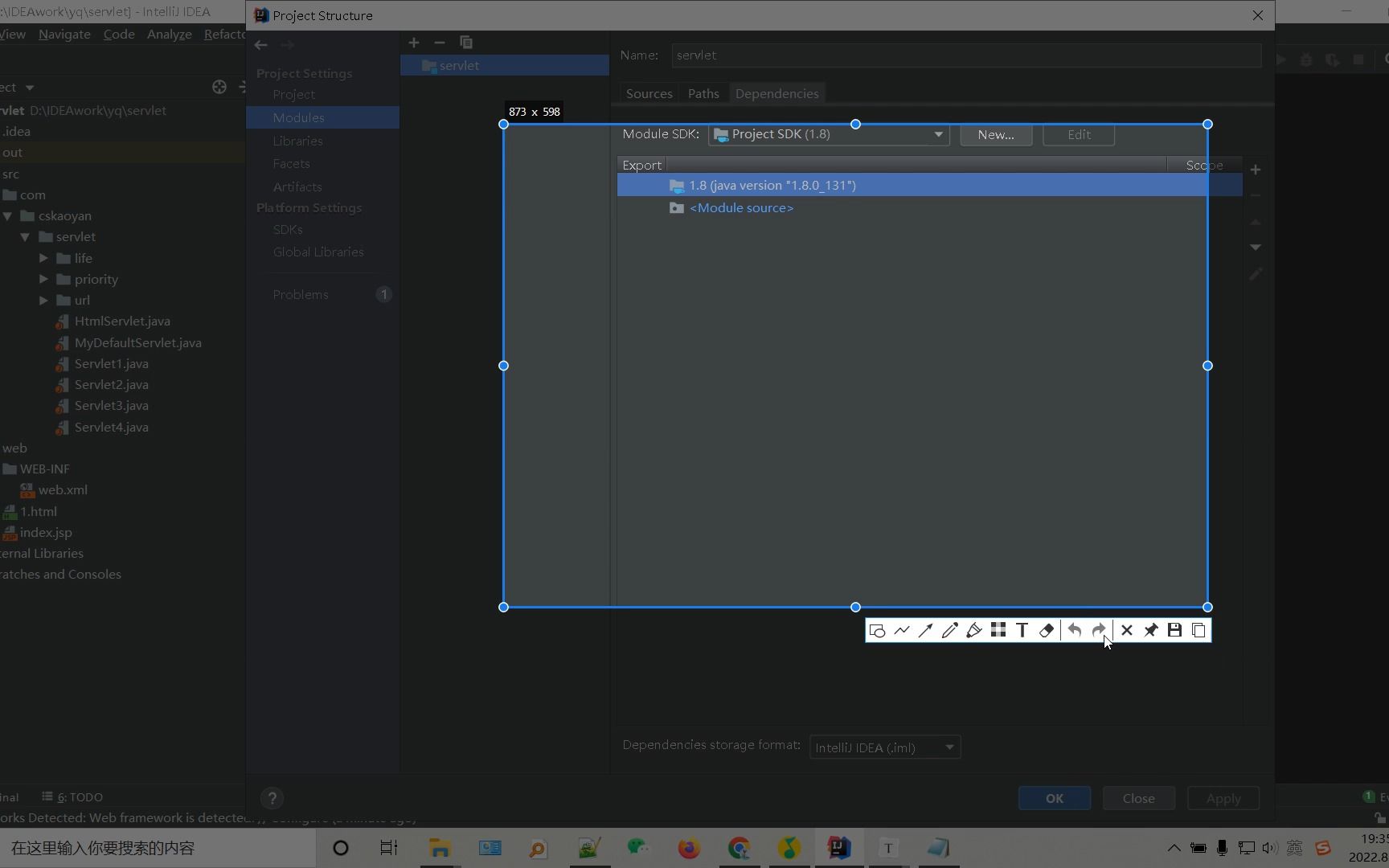The image size is (1389, 868).
Task: Add a new module with plus icon
Action: tap(414, 43)
